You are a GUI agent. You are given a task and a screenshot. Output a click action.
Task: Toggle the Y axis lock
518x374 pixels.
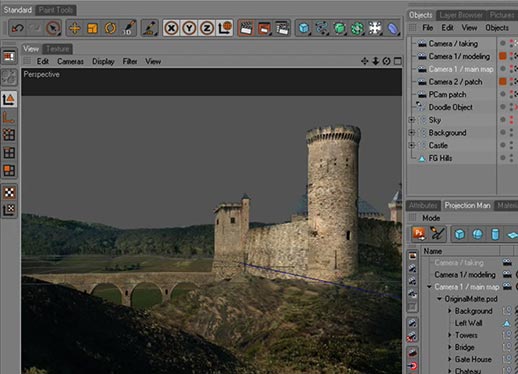(189, 28)
